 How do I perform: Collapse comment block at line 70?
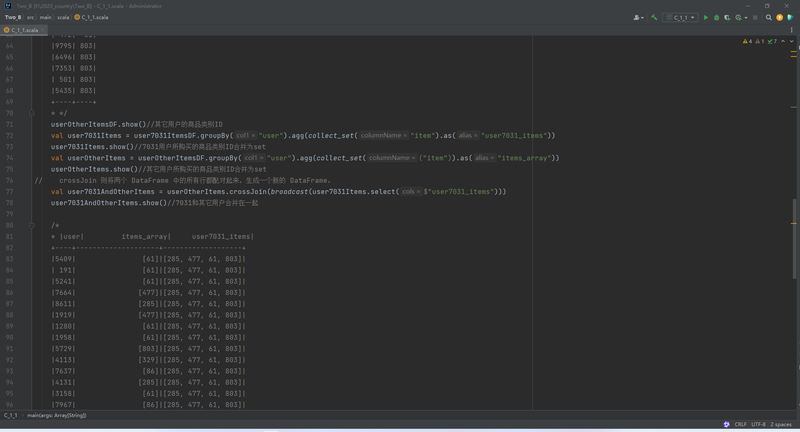point(32,113)
